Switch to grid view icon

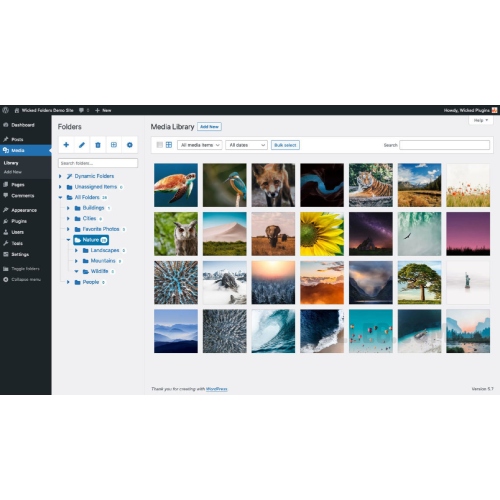tap(169, 145)
